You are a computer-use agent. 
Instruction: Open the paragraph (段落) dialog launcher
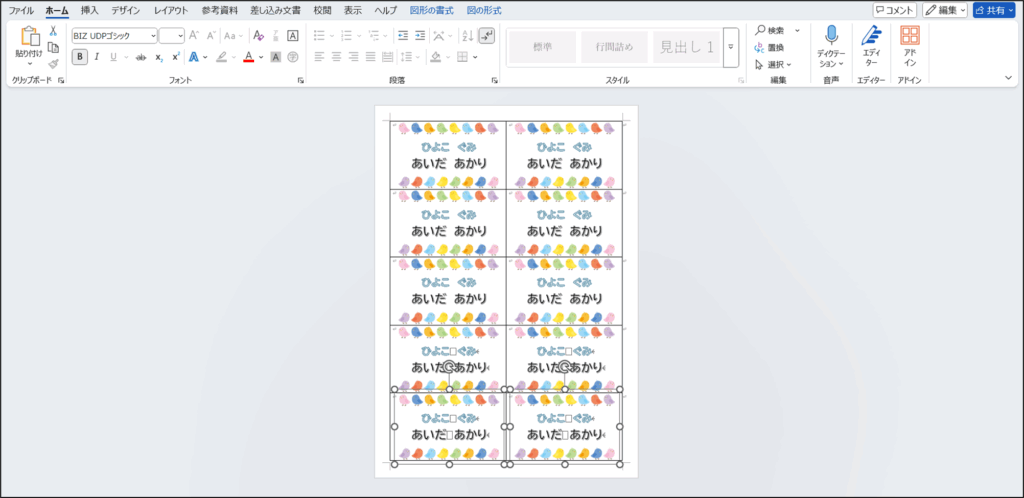pos(494,81)
